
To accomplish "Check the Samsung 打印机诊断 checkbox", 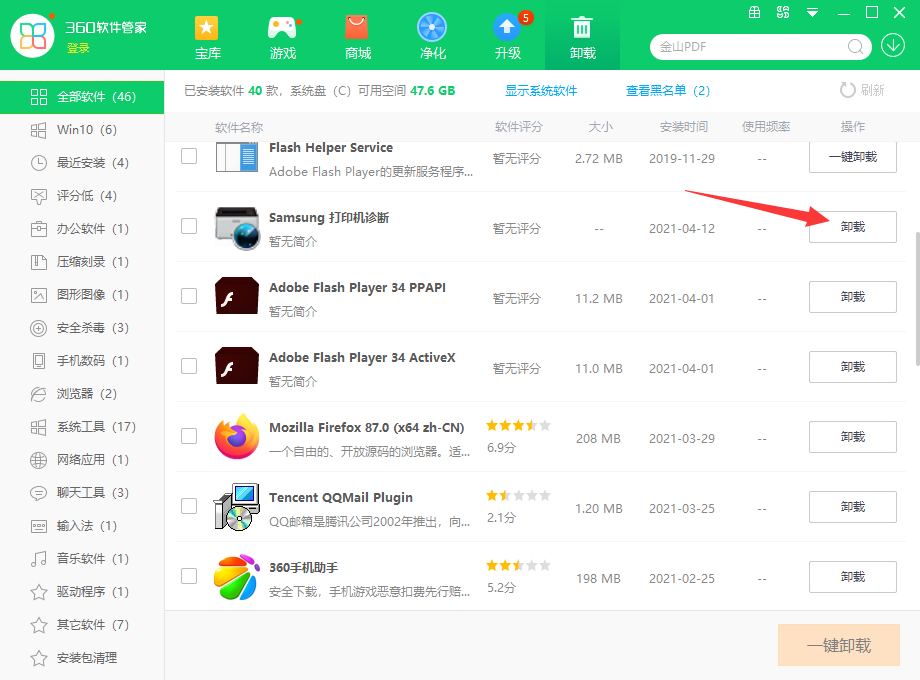I will point(189,226).
